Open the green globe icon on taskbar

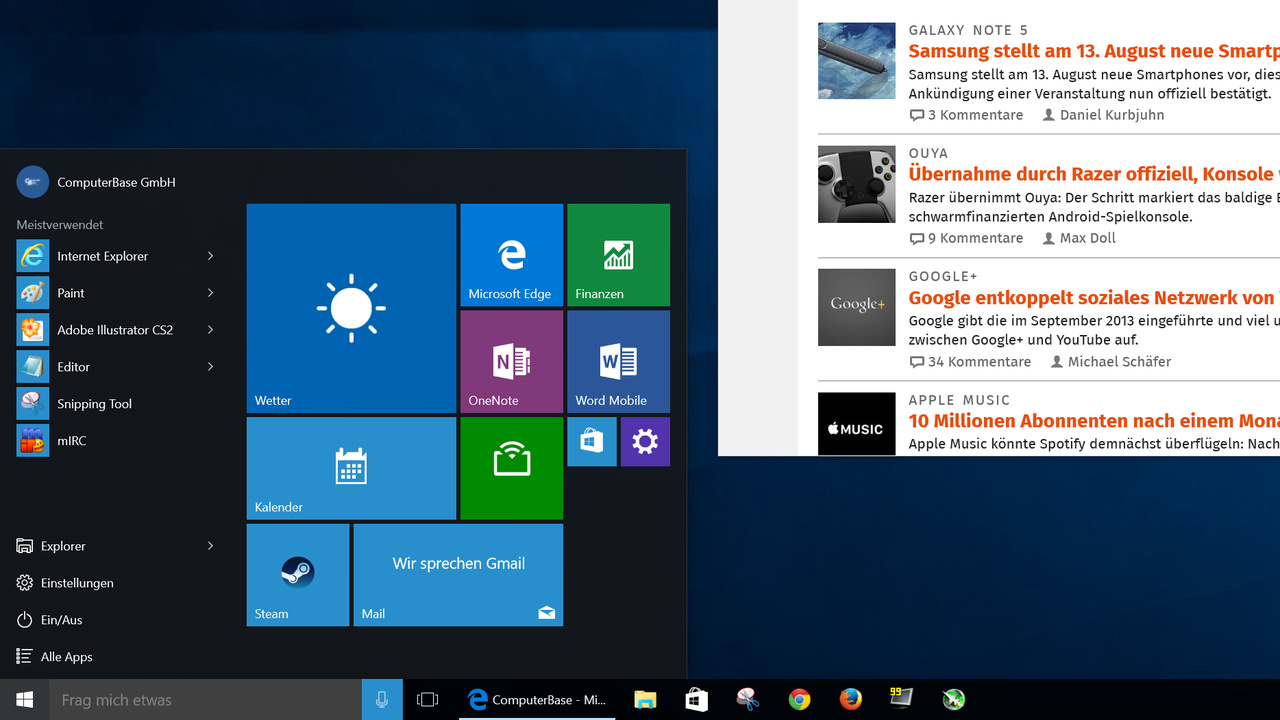[x=954, y=700]
